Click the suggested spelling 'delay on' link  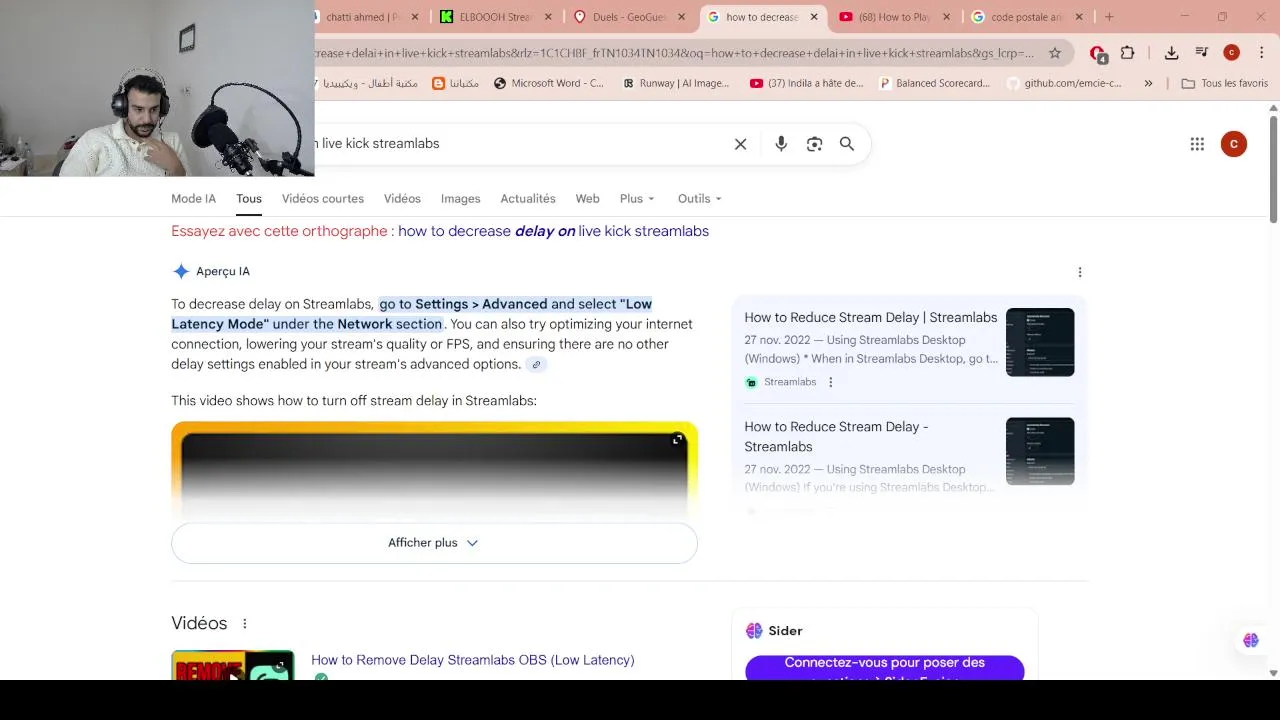pyautogui.click(x=553, y=231)
